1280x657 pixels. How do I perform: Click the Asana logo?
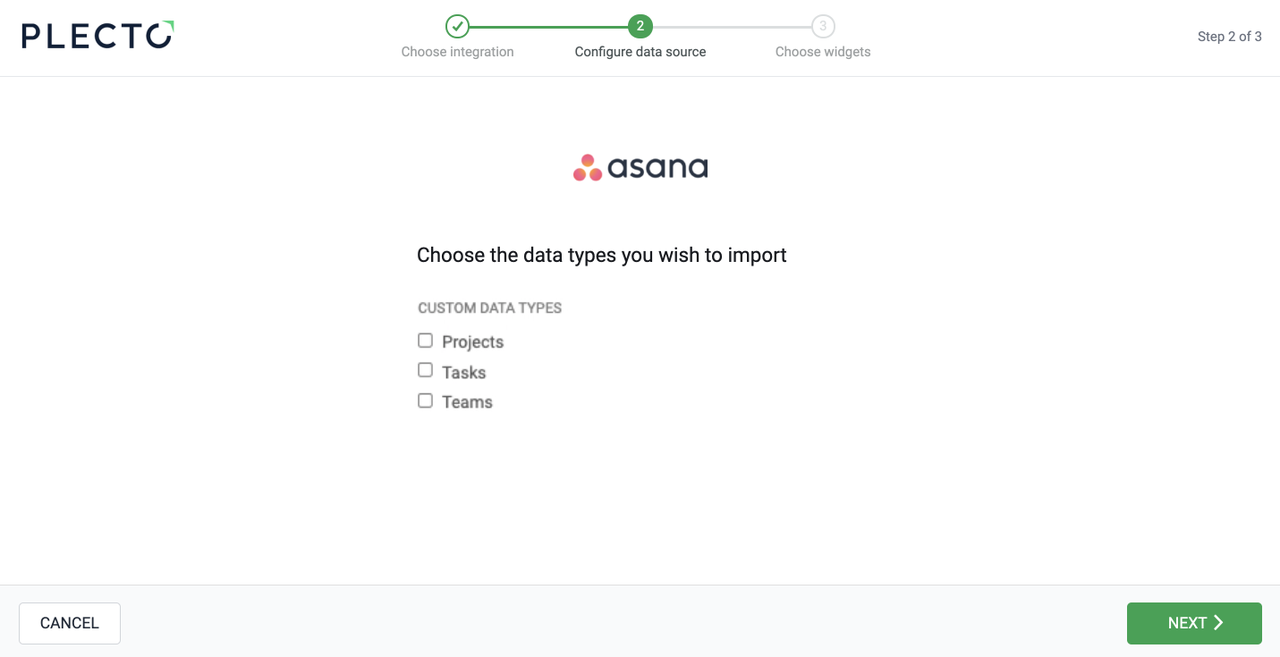[x=640, y=167]
